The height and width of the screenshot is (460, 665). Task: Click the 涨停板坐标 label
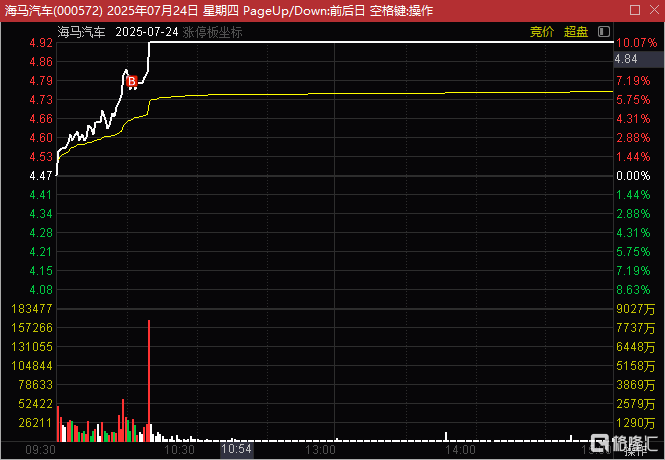click(212, 32)
